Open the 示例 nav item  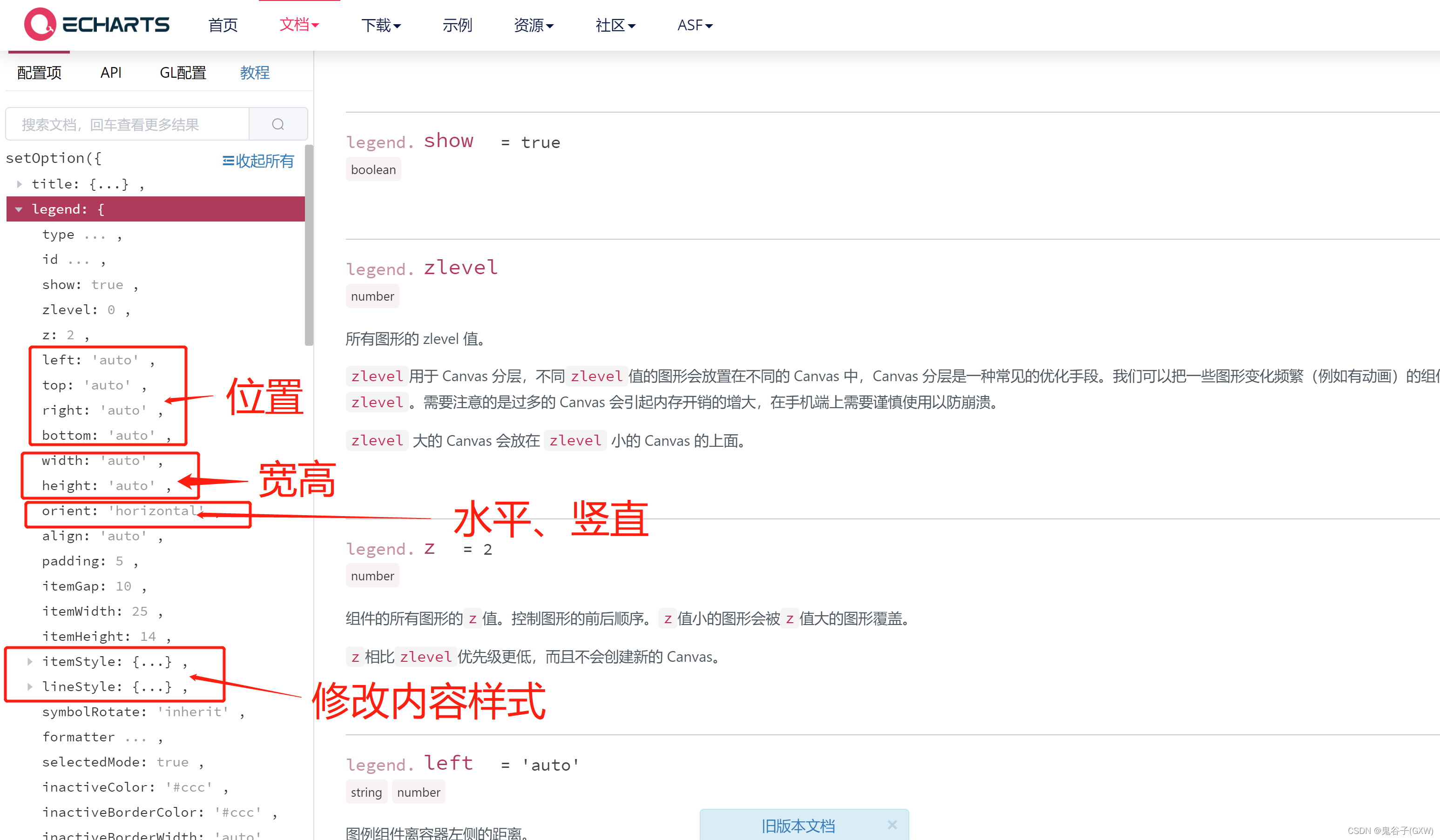pyautogui.click(x=457, y=25)
